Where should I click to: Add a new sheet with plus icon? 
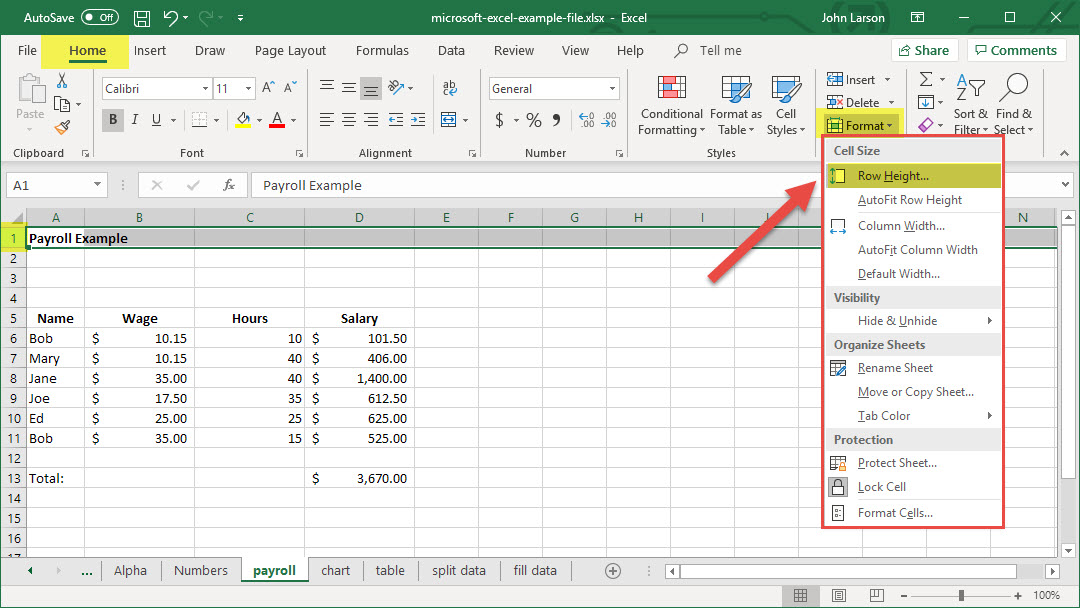613,570
